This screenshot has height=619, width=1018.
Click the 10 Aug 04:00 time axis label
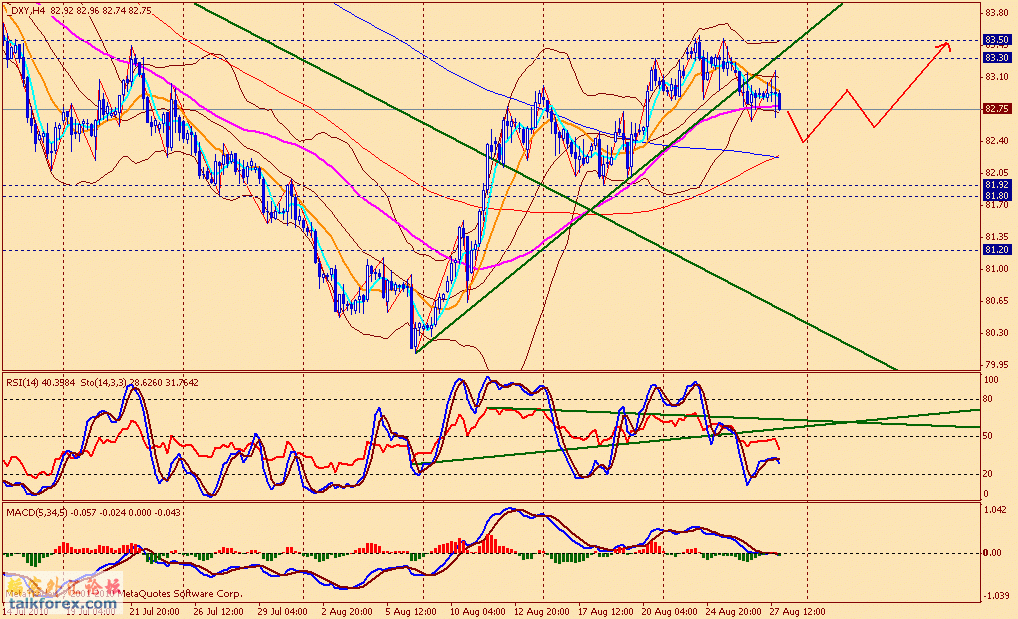pyautogui.click(x=477, y=612)
